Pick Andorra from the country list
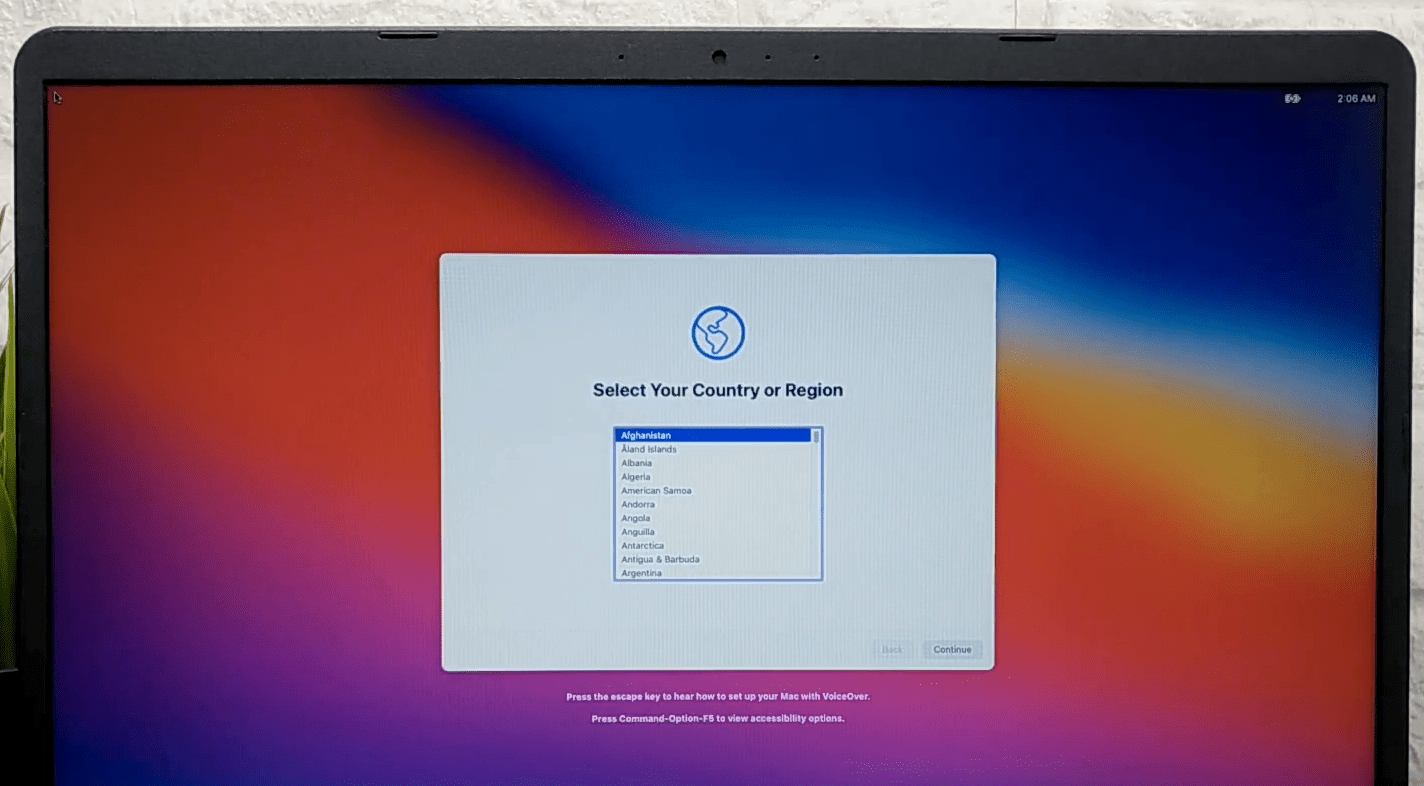The width and height of the screenshot is (1424, 786). [713, 505]
